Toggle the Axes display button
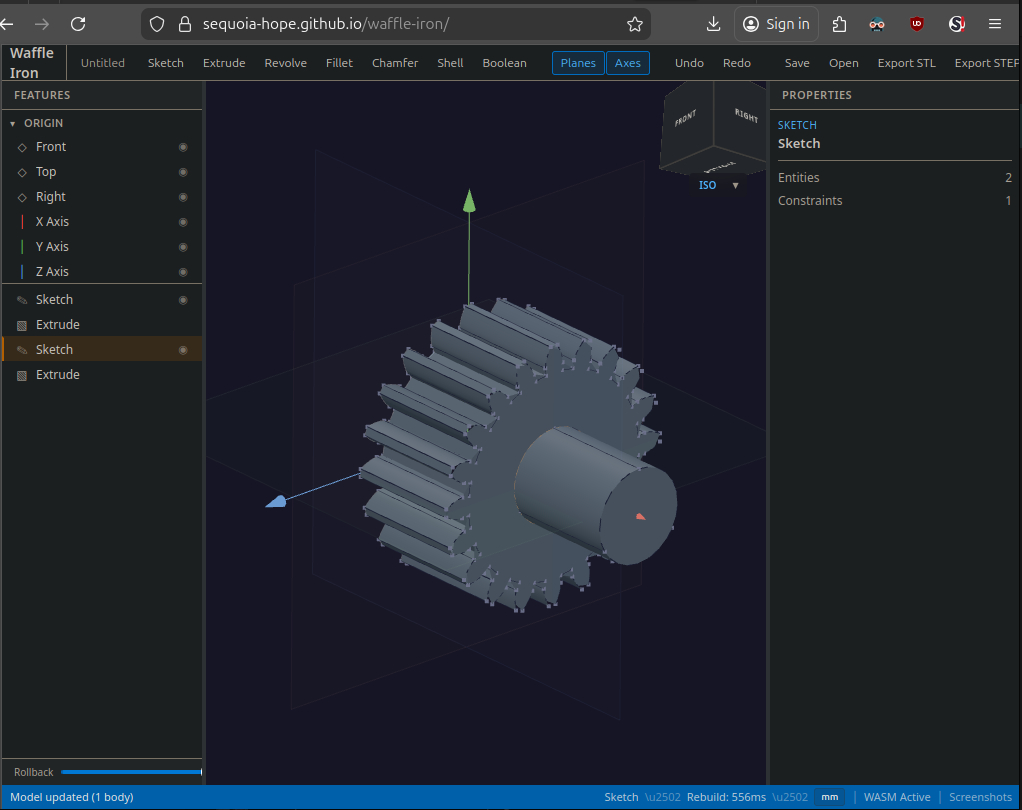 click(627, 63)
